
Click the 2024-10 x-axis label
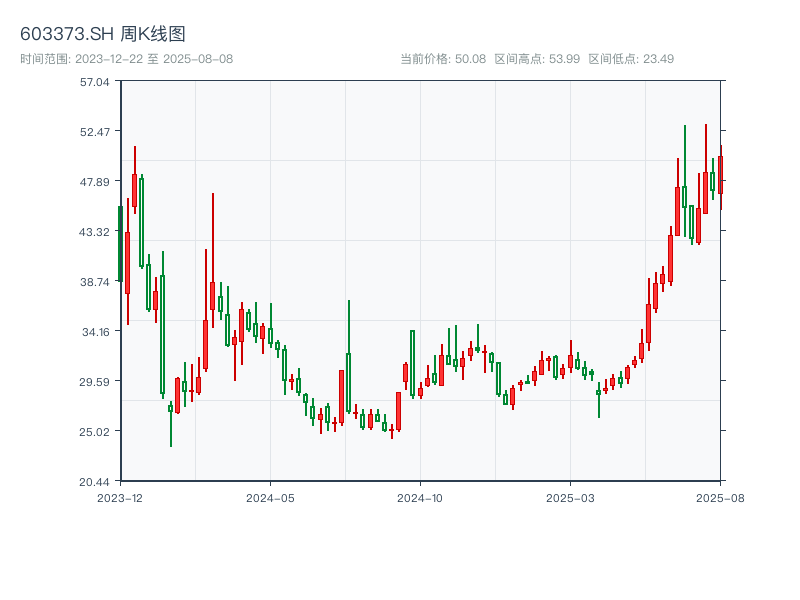[420, 498]
